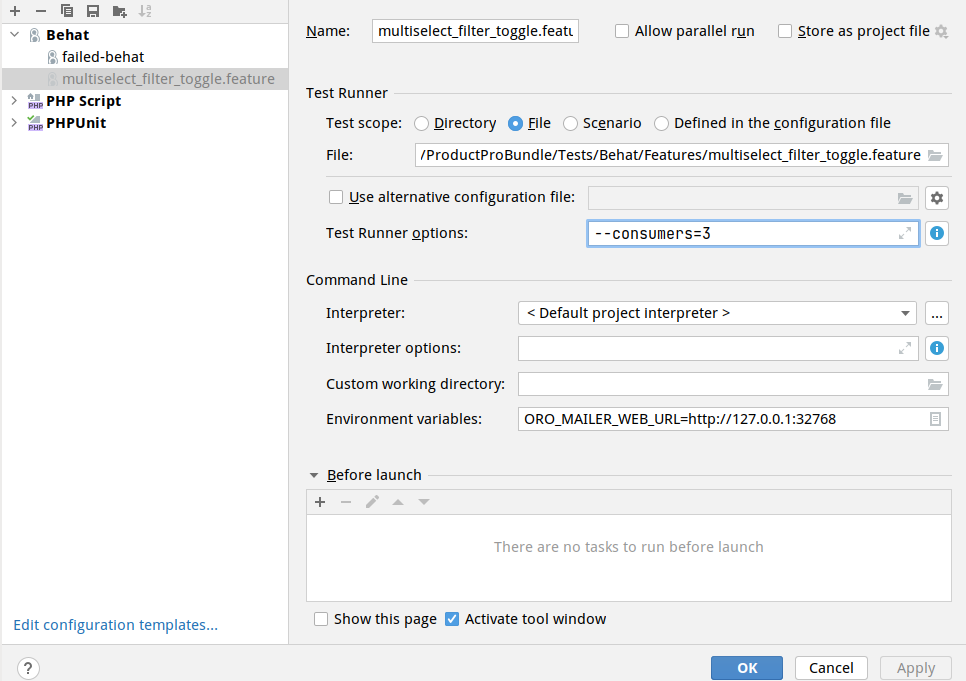
Task: Open the Interpreter dropdown
Action: (x=716, y=313)
